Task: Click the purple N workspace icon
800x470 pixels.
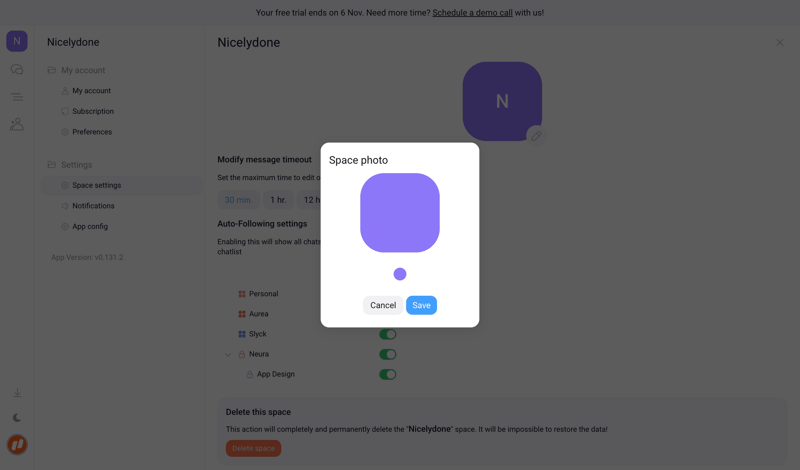Action: click(17, 41)
